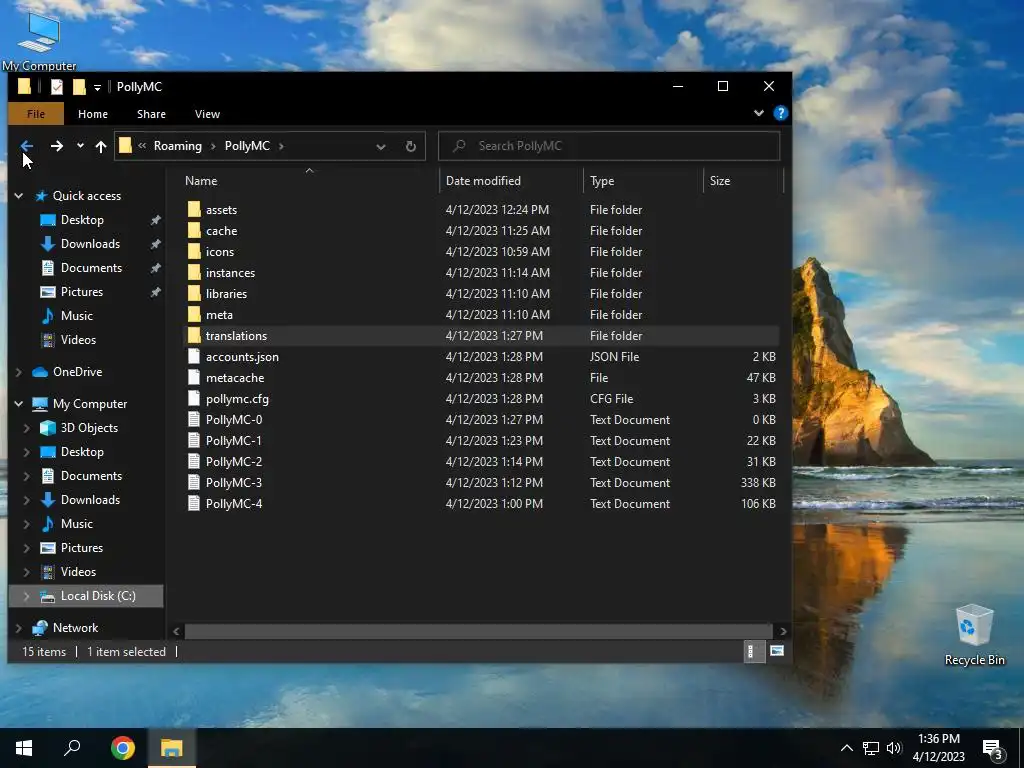1024x768 pixels.
Task: Open pinned Documents under Quick access
Action: pos(91,268)
